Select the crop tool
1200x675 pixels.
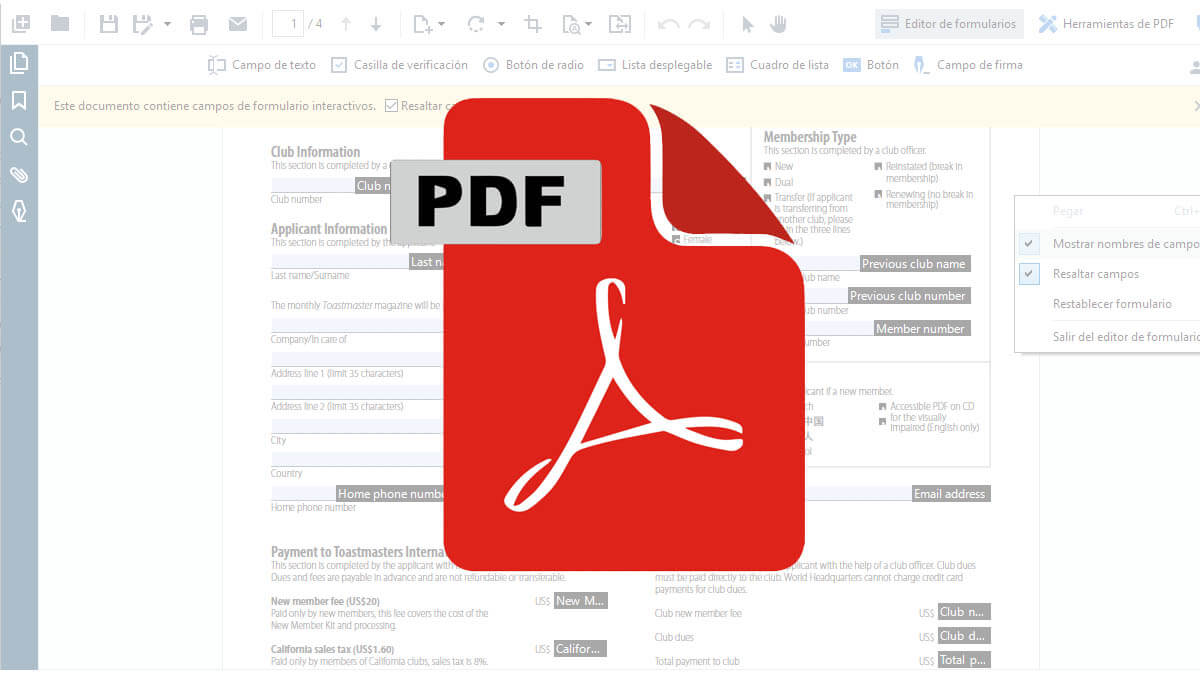coord(533,23)
